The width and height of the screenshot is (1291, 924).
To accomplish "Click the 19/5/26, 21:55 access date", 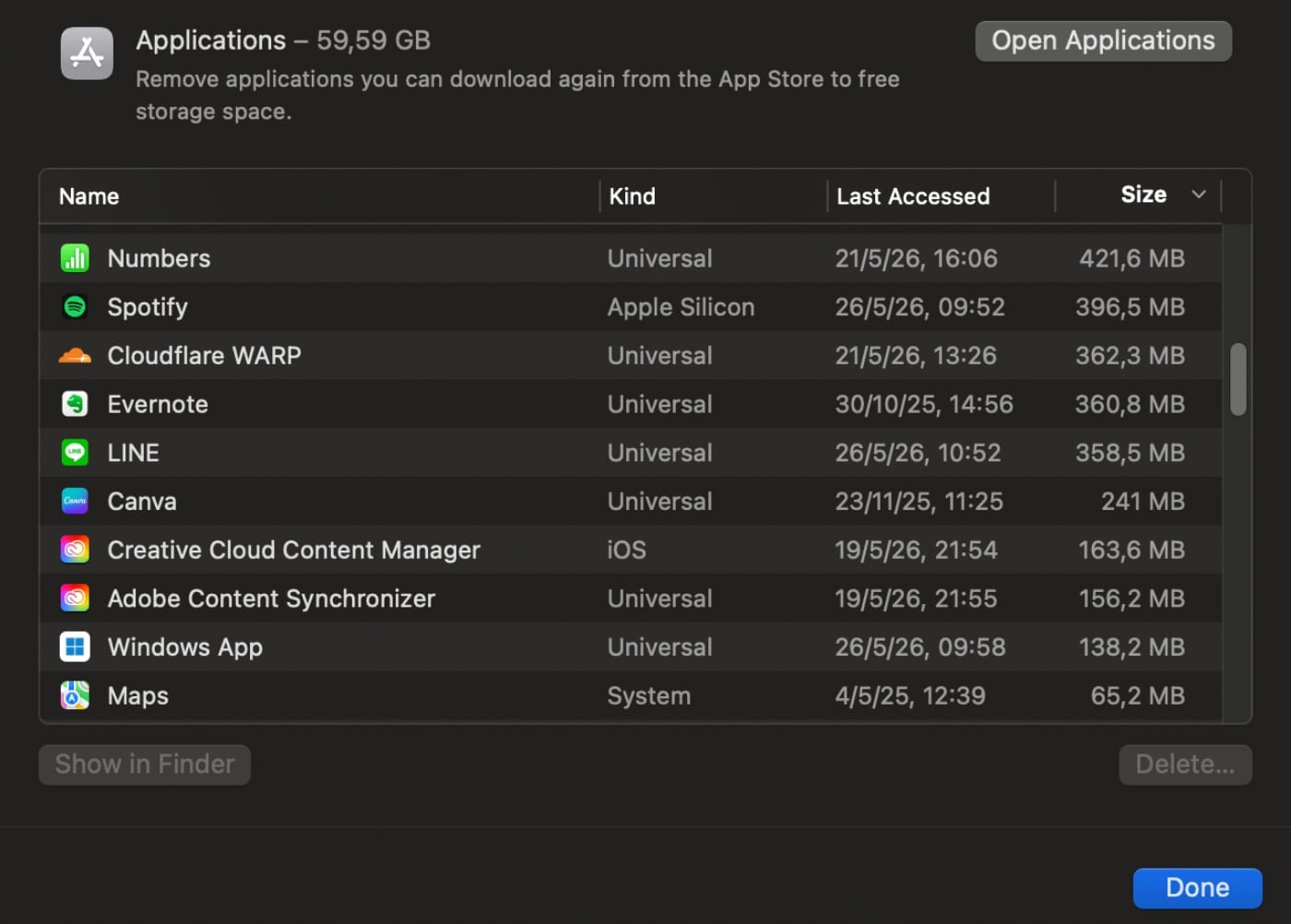I will pyautogui.click(x=916, y=598).
